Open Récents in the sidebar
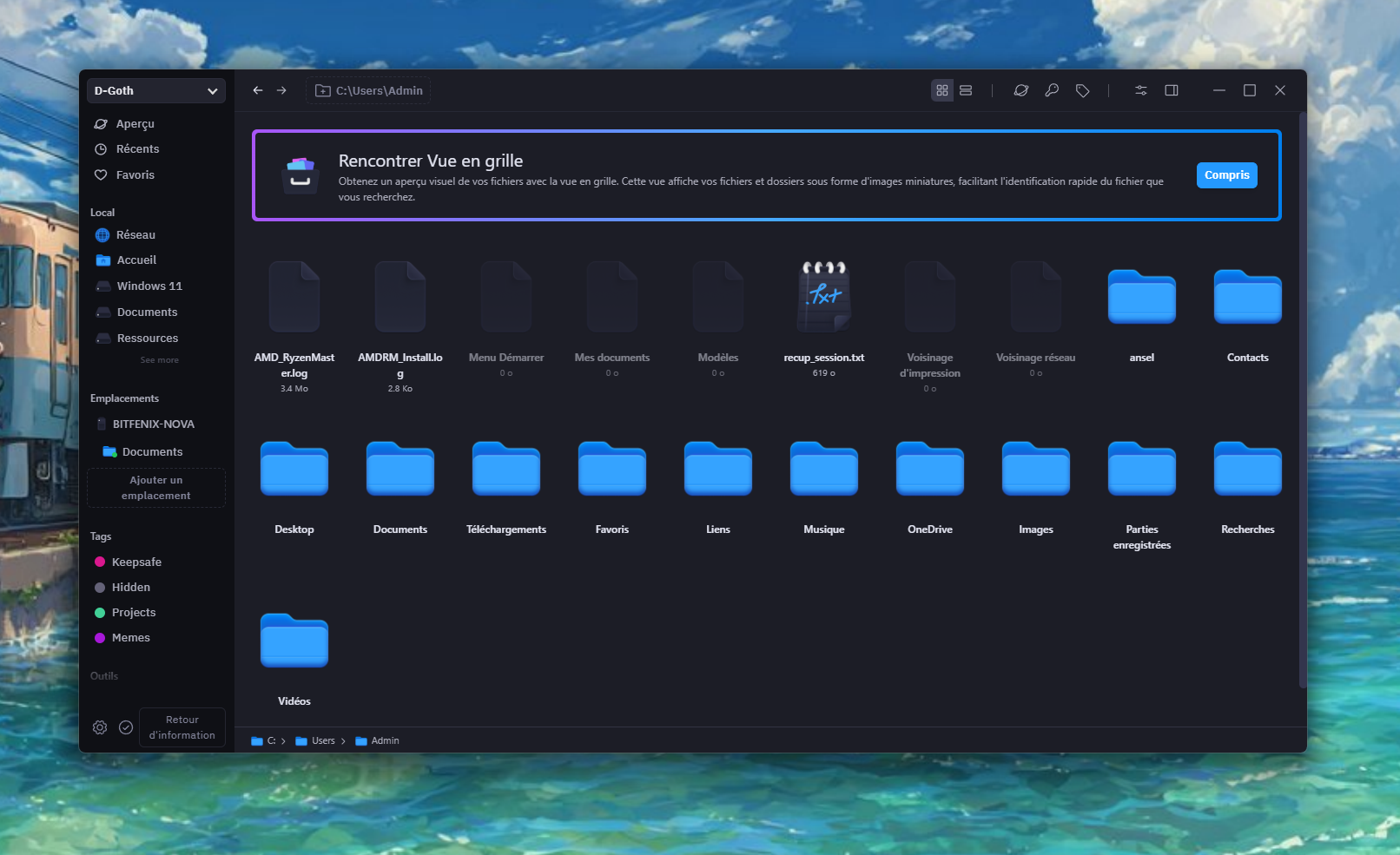The width and height of the screenshot is (1400, 855). [137, 149]
